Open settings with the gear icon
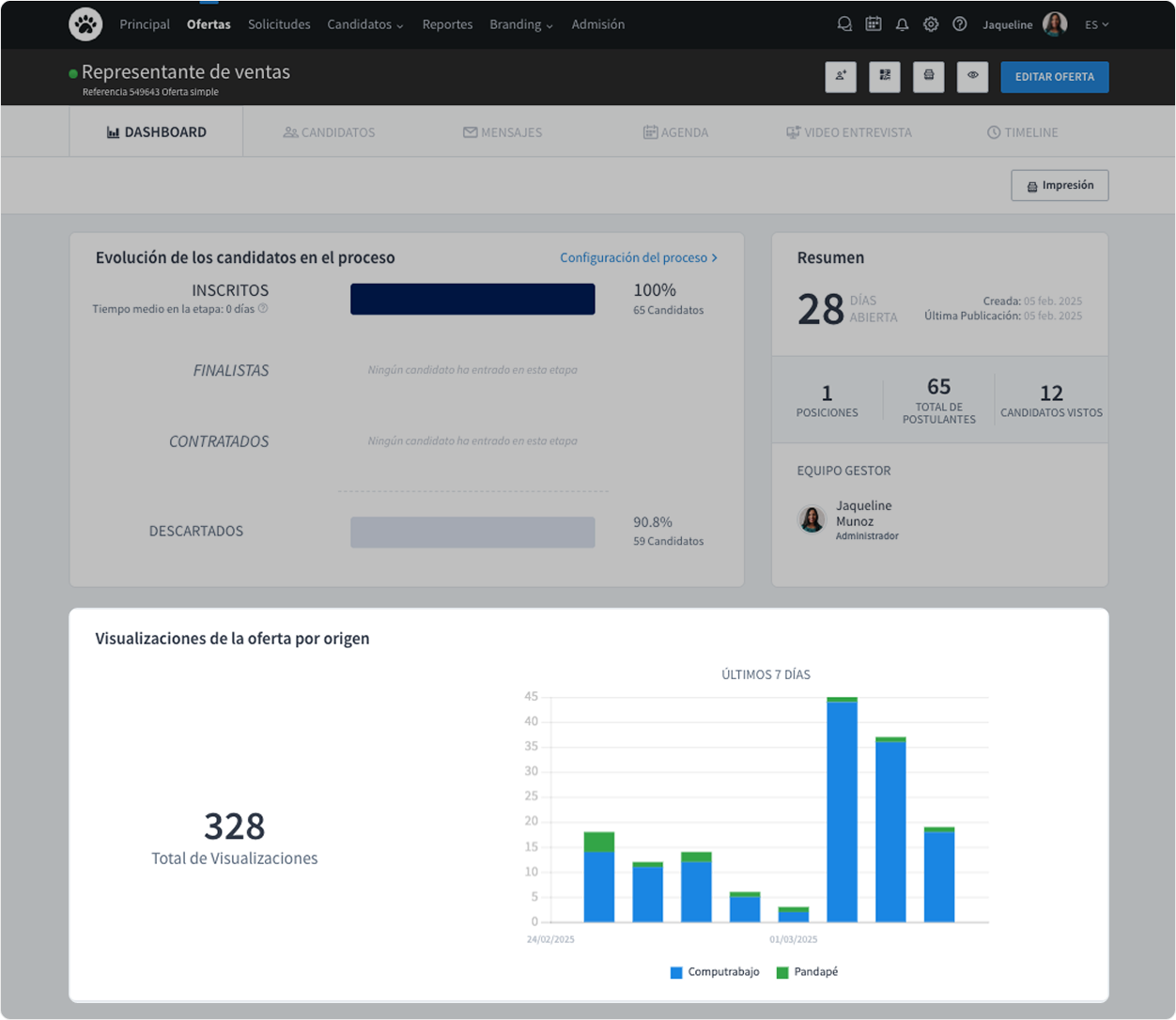Image resolution: width=1176 pixels, height=1020 pixels. click(931, 24)
